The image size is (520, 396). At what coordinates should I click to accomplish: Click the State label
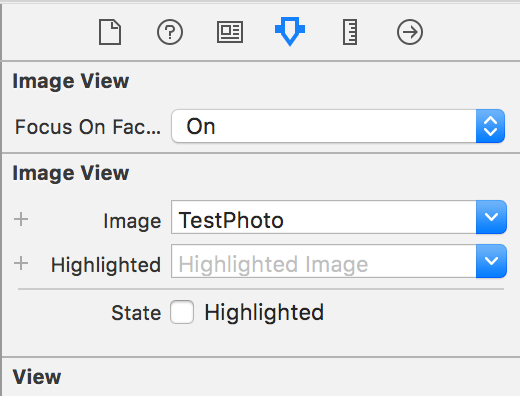pyautogui.click(x=136, y=313)
